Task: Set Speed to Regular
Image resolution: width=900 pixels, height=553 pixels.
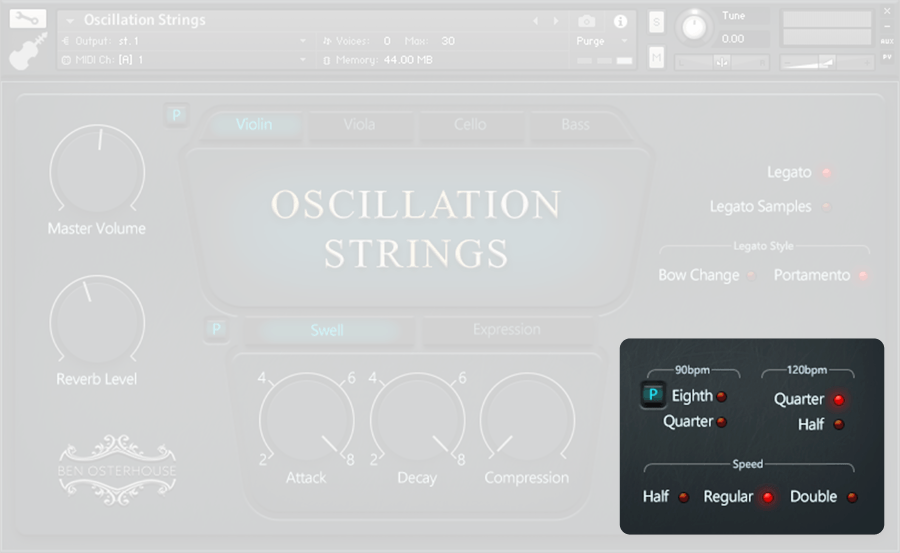Action: point(767,497)
